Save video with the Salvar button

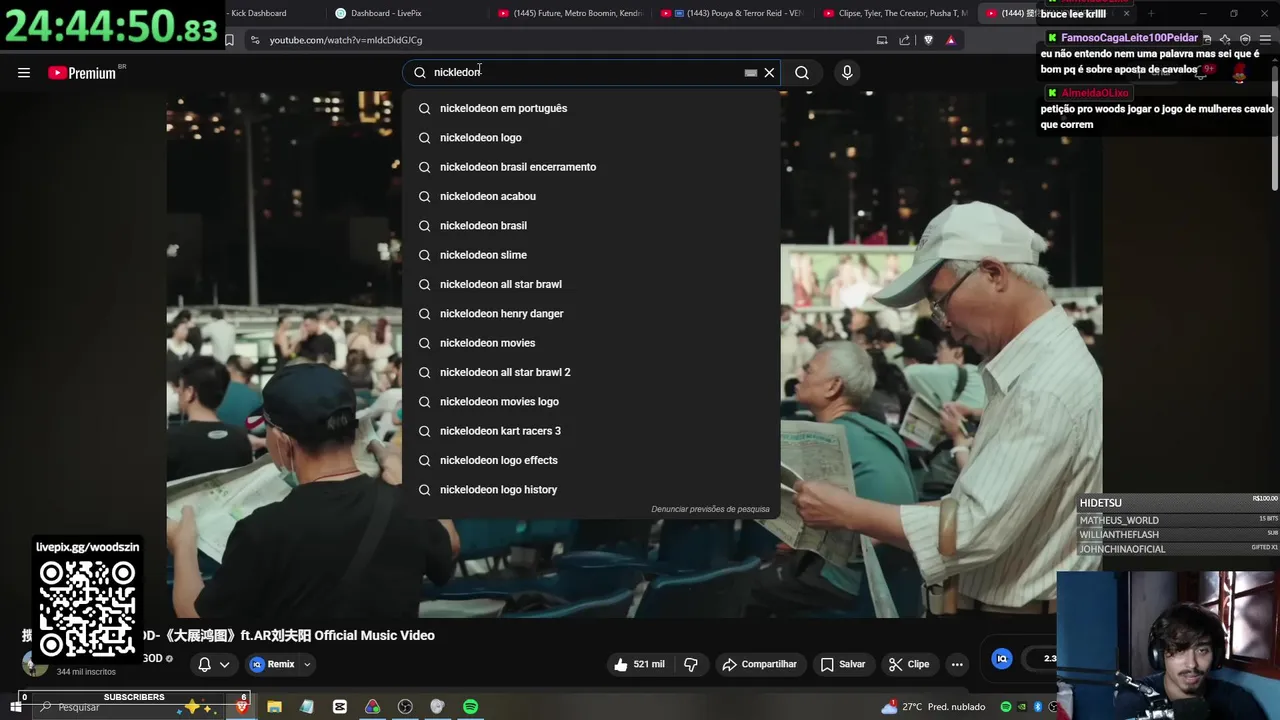(843, 664)
